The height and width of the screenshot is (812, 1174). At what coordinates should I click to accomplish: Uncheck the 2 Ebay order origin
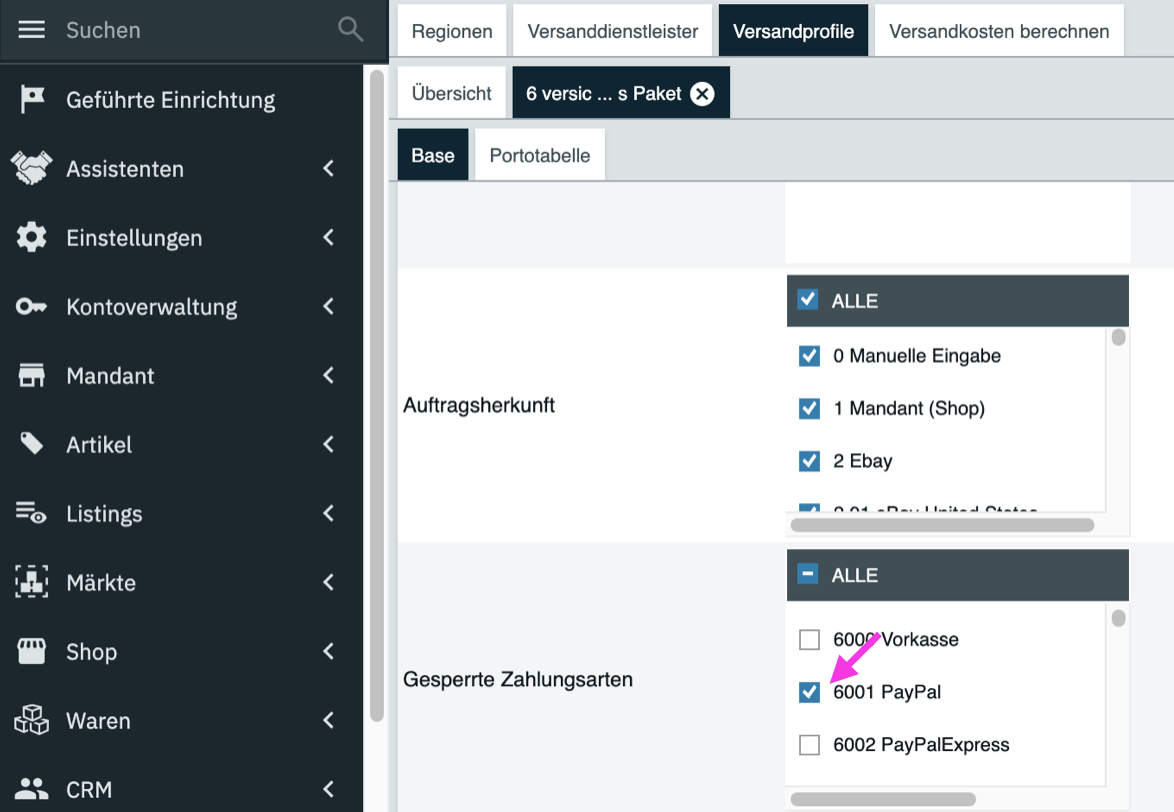click(810, 461)
